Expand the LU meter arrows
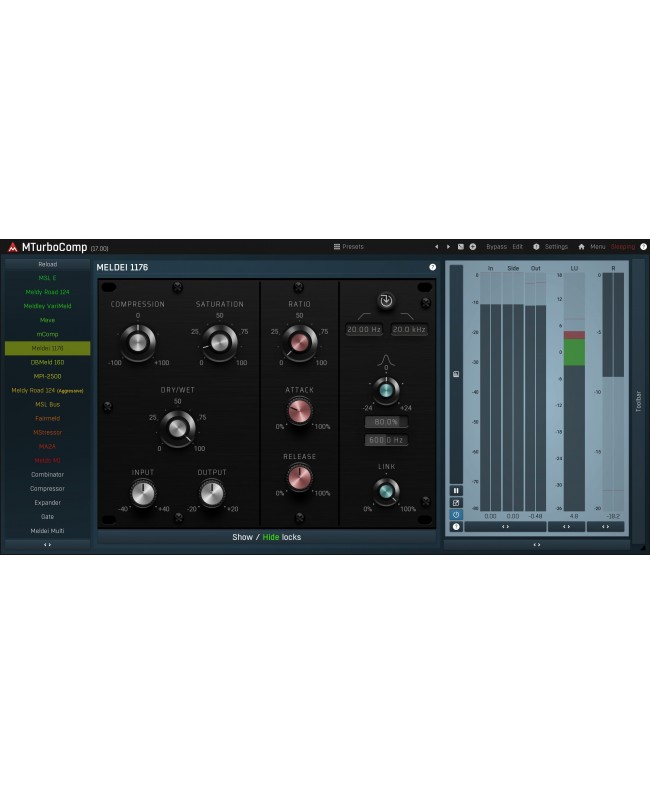This screenshot has height=794, width=650. point(566,527)
